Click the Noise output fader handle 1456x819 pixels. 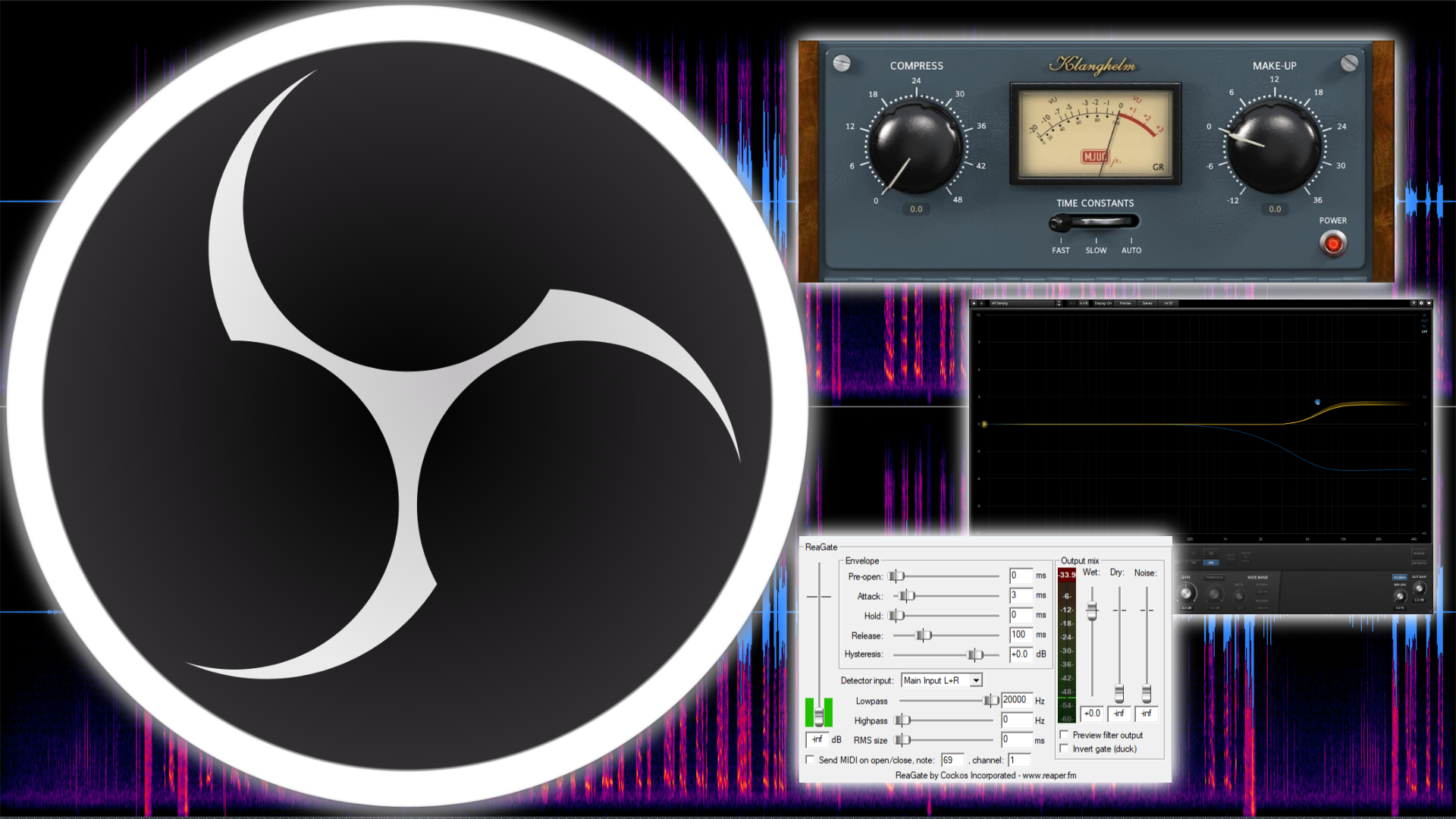(1147, 693)
